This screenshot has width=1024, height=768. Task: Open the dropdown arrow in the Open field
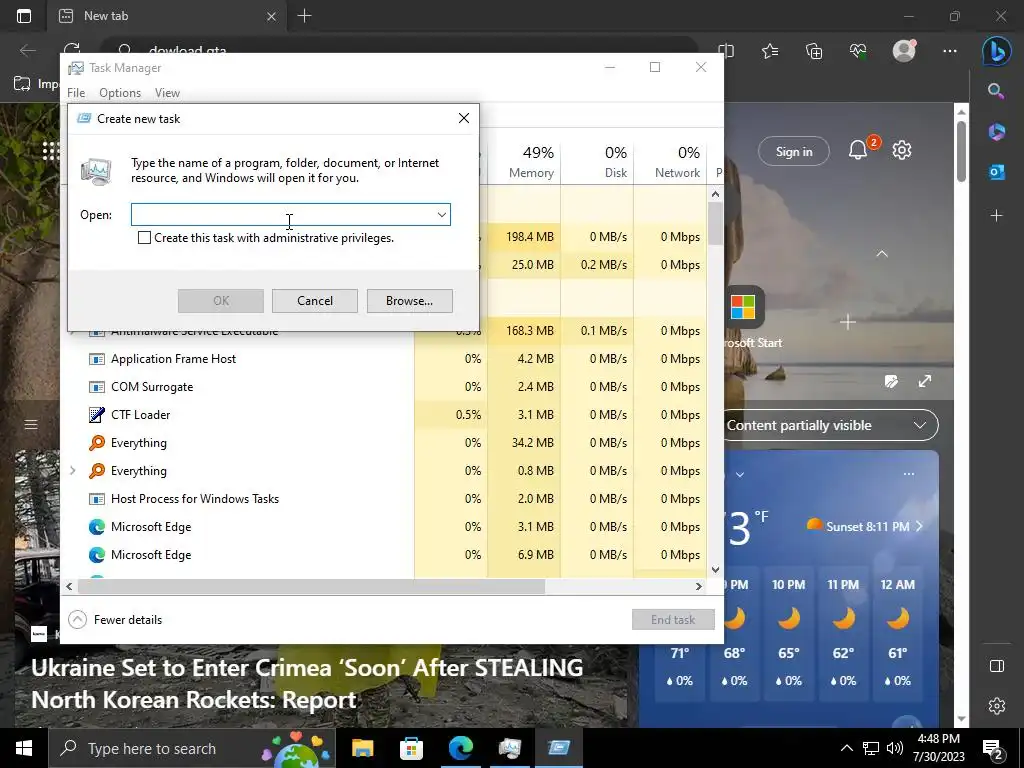click(x=441, y=215)
